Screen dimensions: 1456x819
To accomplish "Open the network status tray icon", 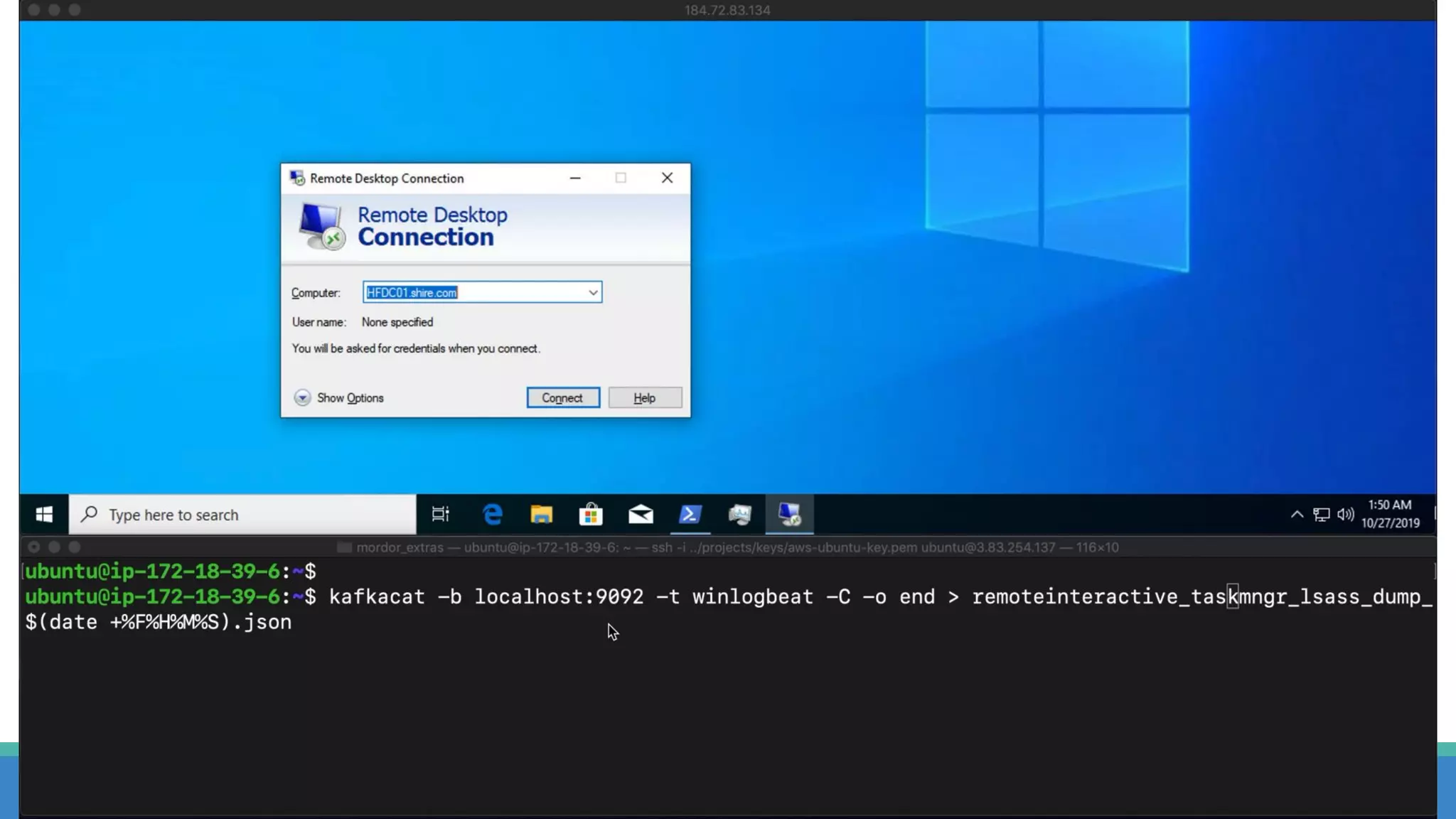I will pos(1322,514).
